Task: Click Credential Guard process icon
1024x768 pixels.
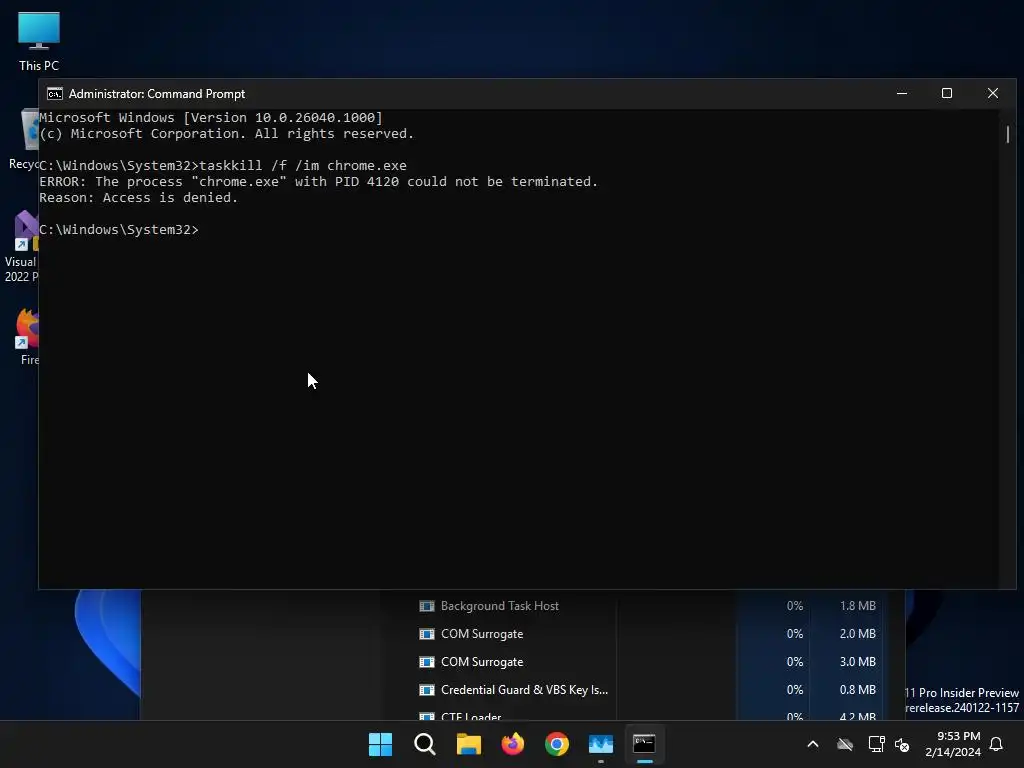Action: [x=426, y=690]
